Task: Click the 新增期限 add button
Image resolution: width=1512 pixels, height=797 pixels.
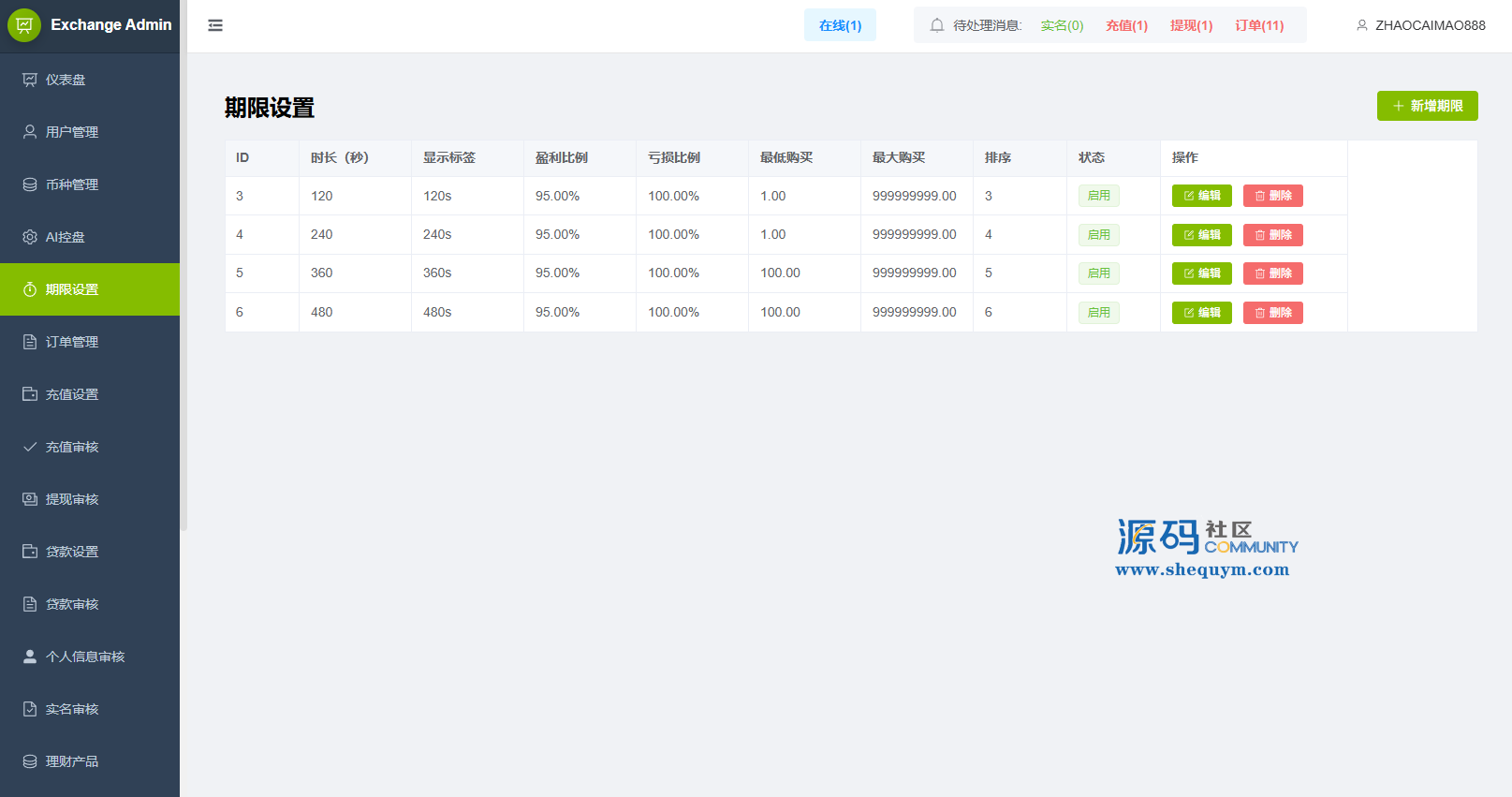Action: click(1427, 106)
